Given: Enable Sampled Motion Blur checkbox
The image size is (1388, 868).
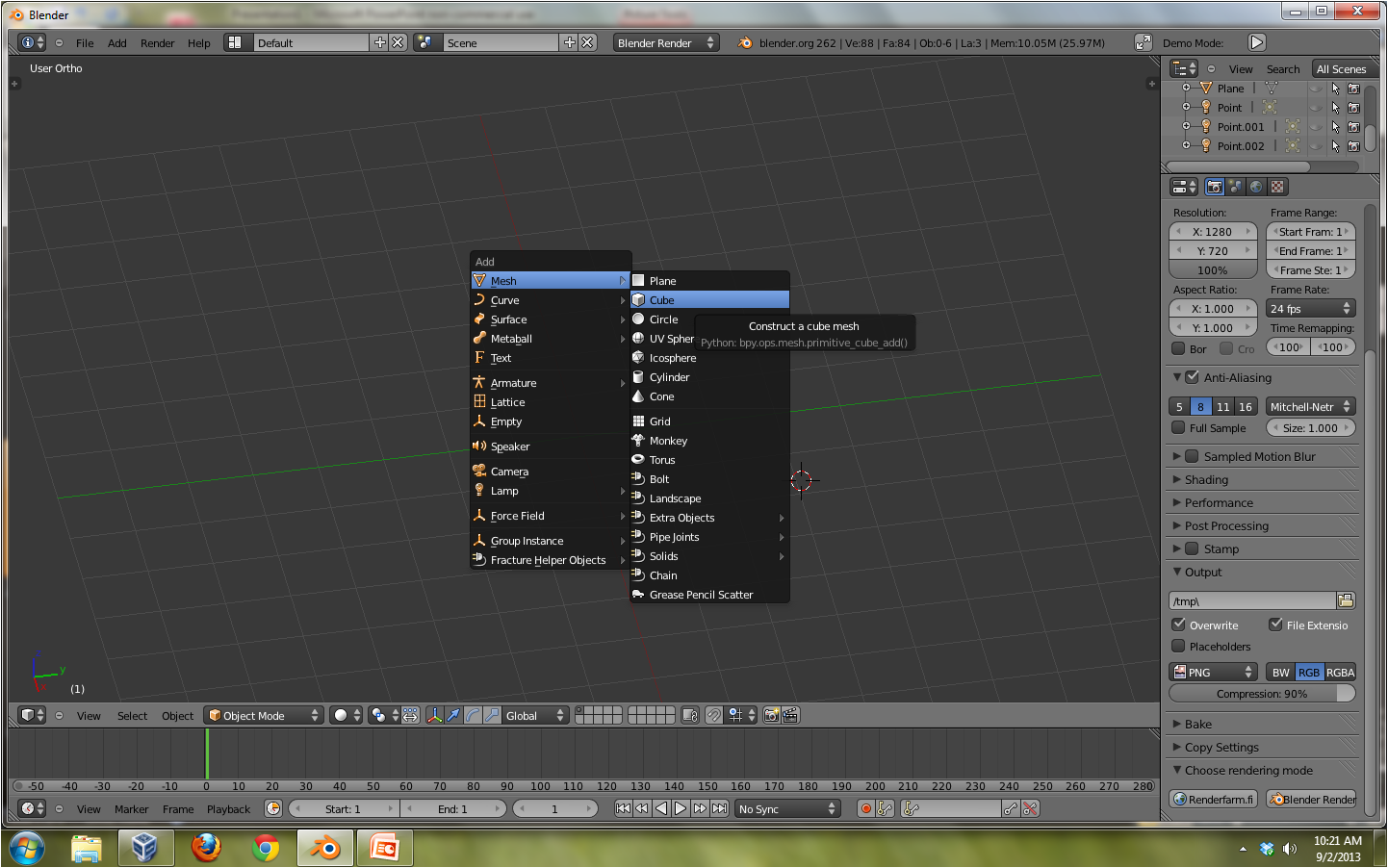Looking at the screenshot, I should click(x=1192, y=456).
